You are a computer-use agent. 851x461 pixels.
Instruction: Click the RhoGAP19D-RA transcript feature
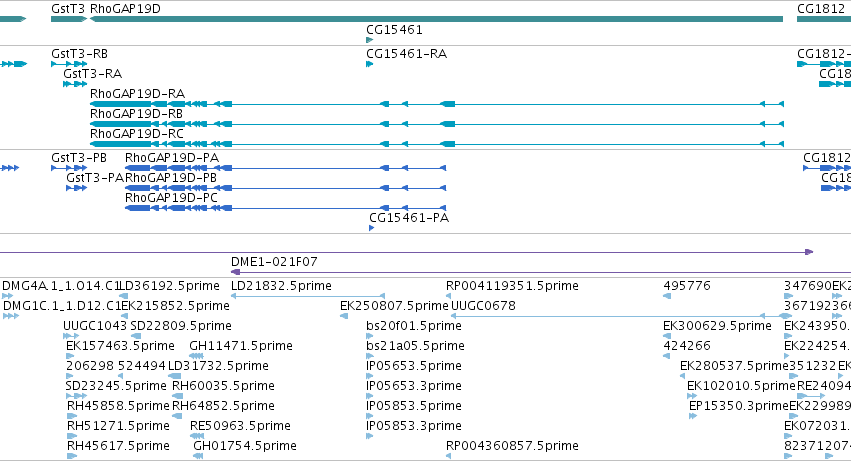coord(436,104)
